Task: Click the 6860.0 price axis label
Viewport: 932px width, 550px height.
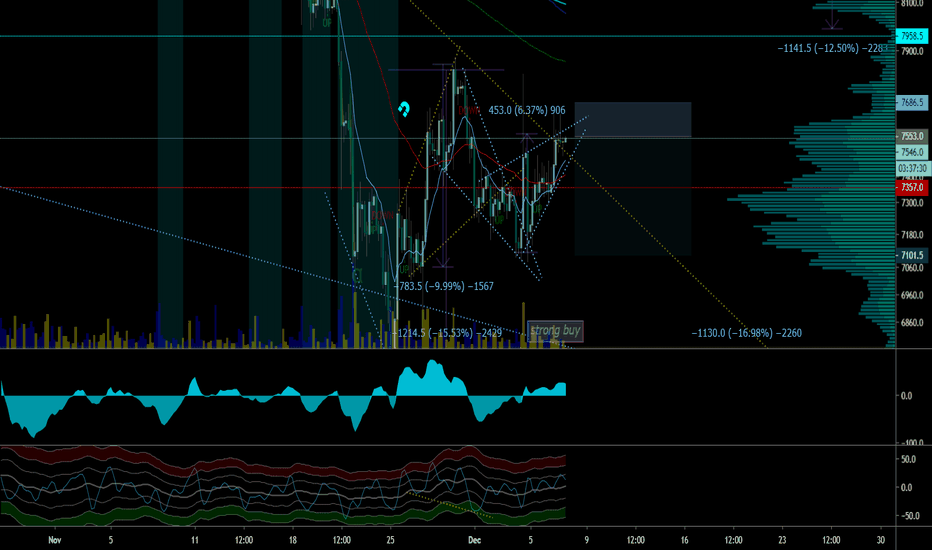Action: (x=912, y=323)
